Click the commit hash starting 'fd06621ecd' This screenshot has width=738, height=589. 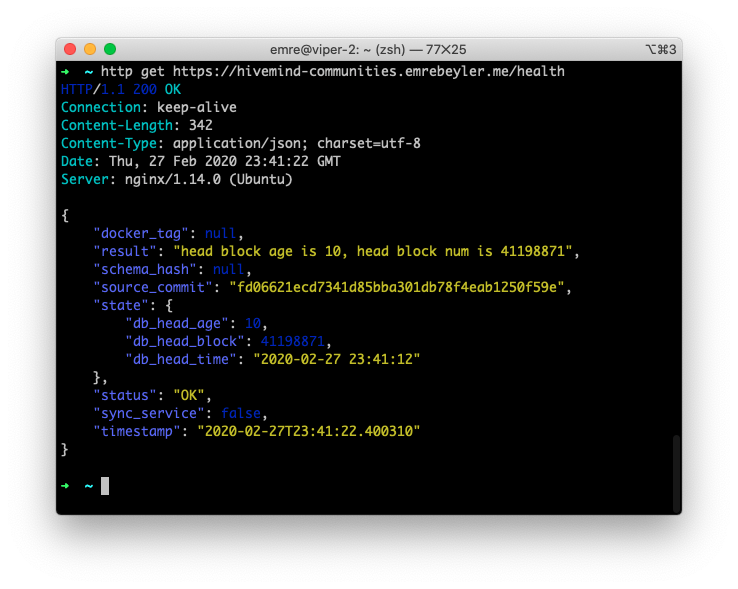click(396, 287)
